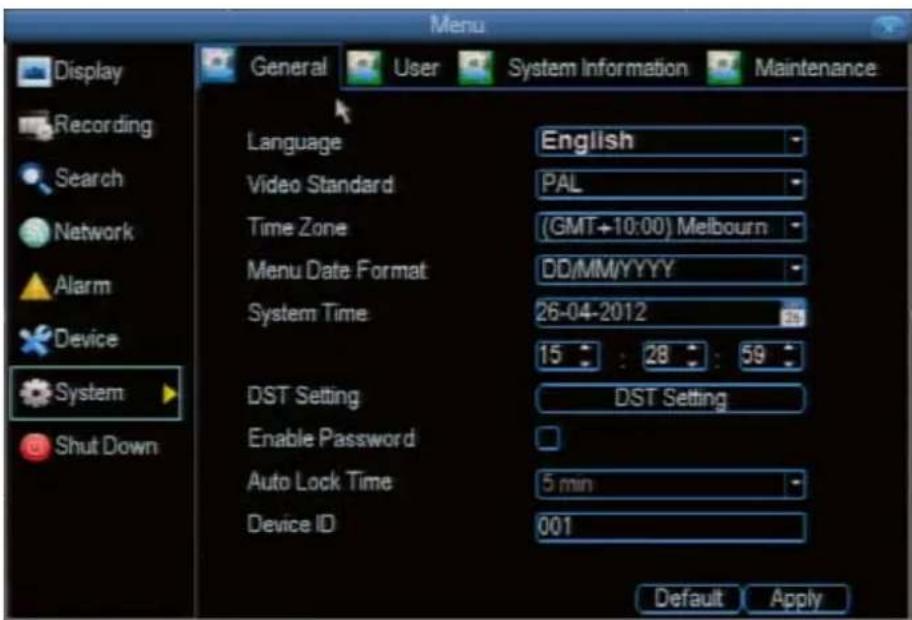Open the Device menu section
The height and width of the screenshot is (620, 912).
[x=69, y=340]
